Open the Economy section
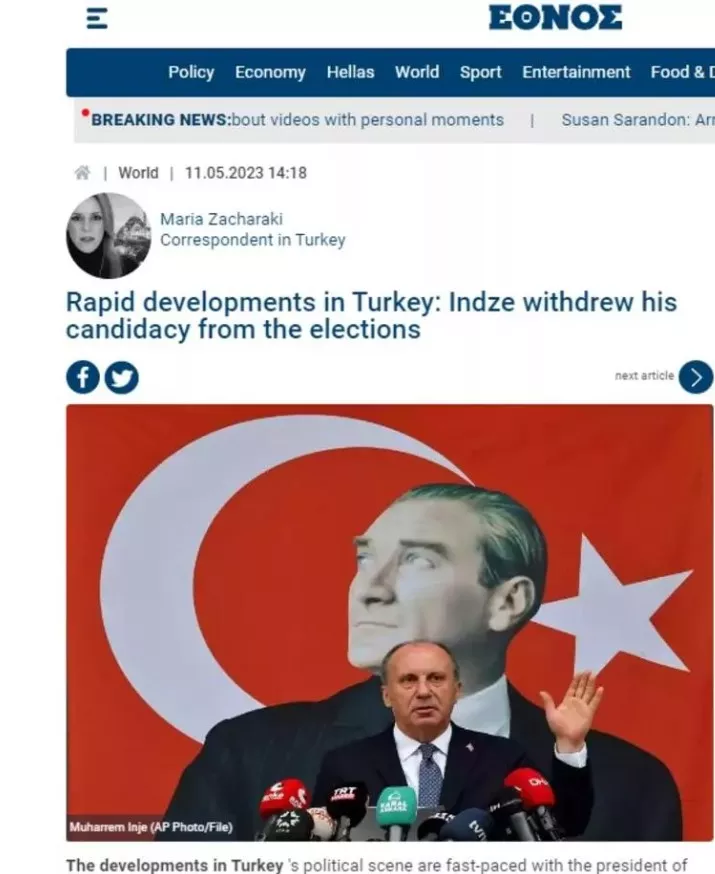The image size is (715, 874). coord(270,72)
